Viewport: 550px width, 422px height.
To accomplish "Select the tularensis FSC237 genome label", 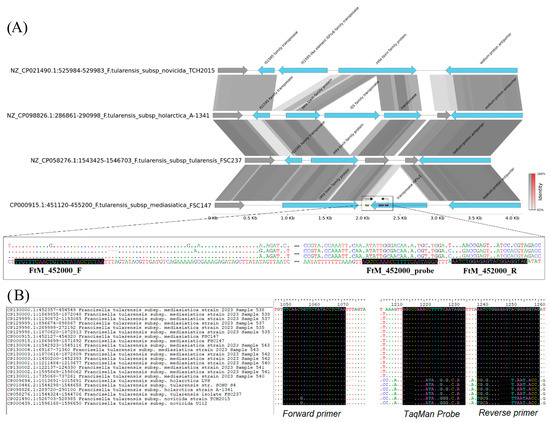I will pyautogui.click(x=136, y=160).
